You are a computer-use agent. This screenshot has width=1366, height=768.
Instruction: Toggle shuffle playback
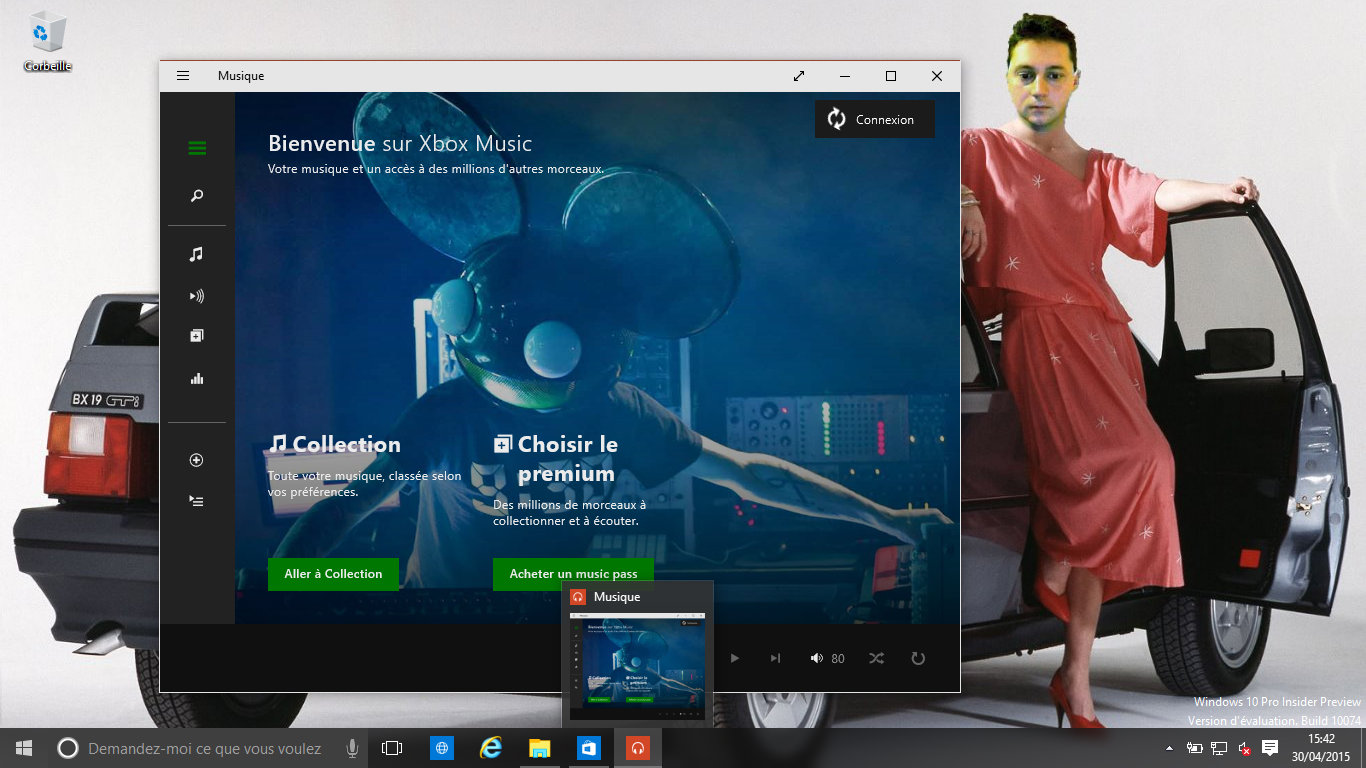tap(876, 658)
